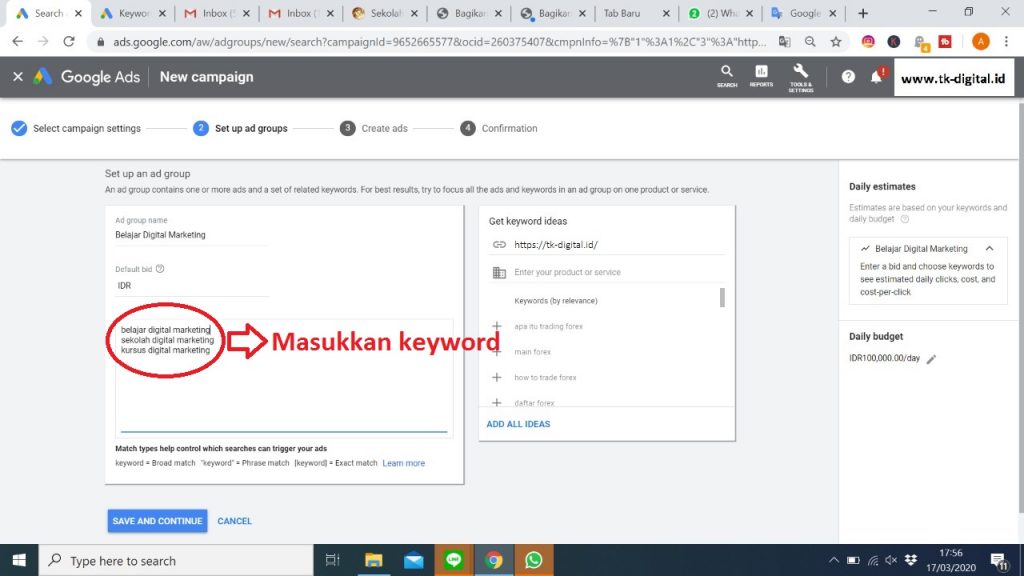Click the Ad group name field
The width and height of the screenshot is (1024, 576).
click(190, 235)
